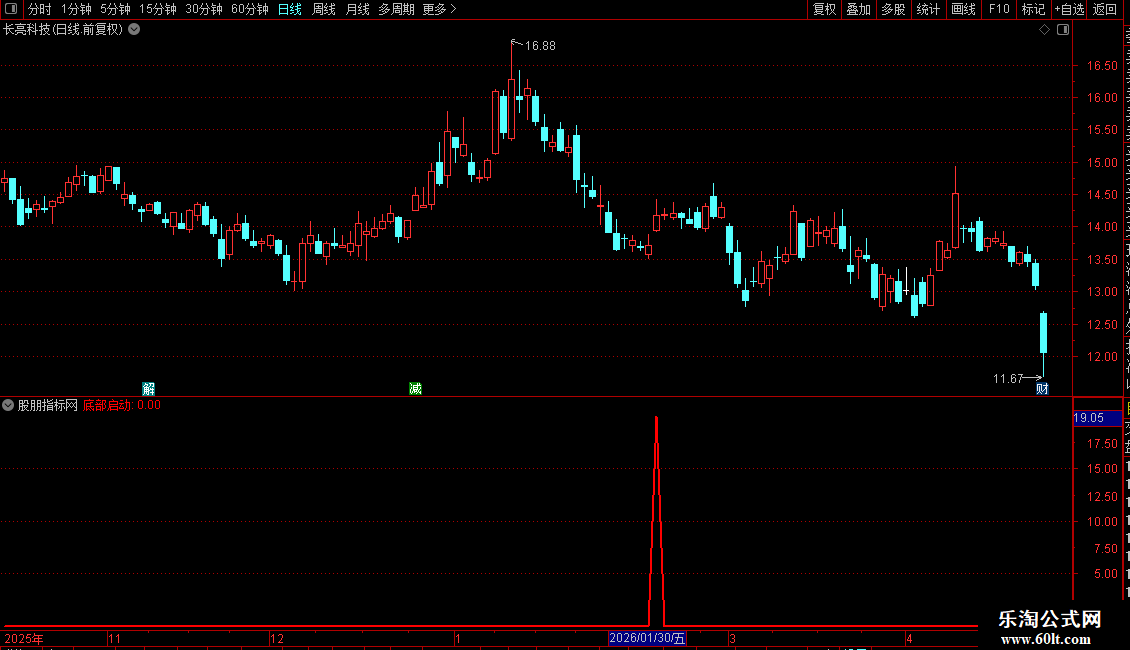Switch to 周线 weekly chart

[x=324, y=9]
